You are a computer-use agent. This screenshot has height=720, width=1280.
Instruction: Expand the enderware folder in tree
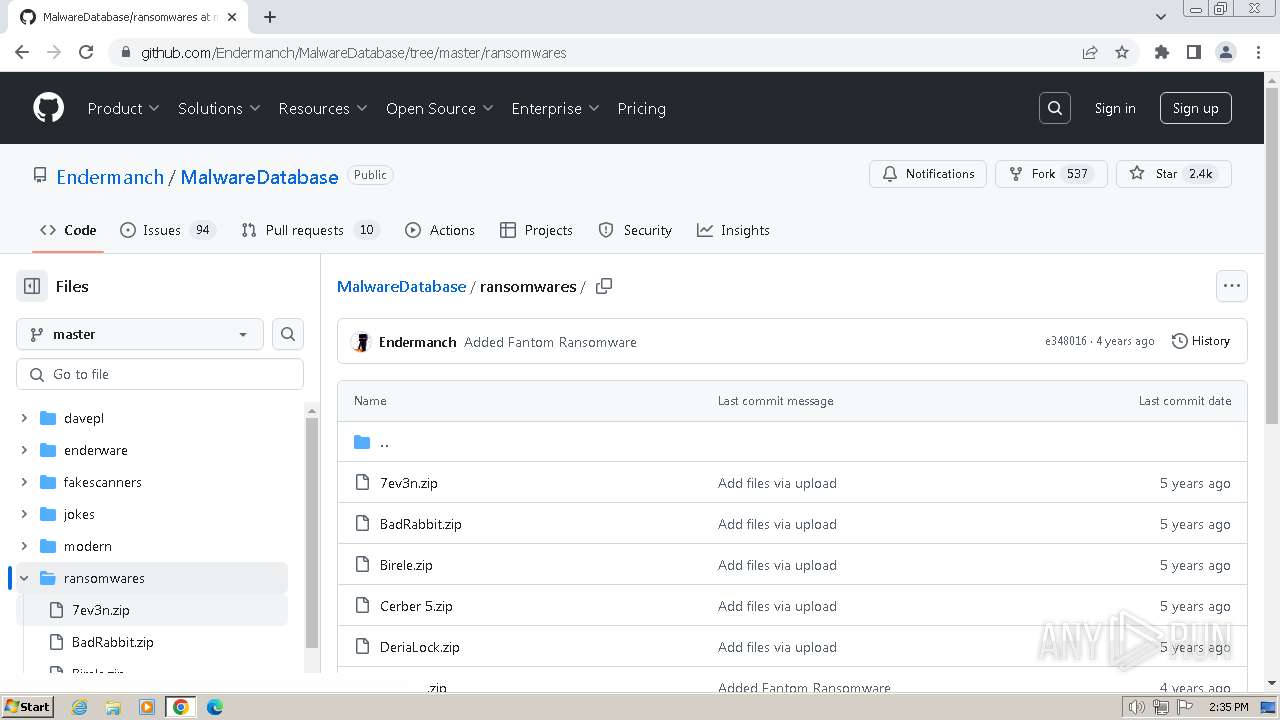pyautogui.click(x=24, y=450)
